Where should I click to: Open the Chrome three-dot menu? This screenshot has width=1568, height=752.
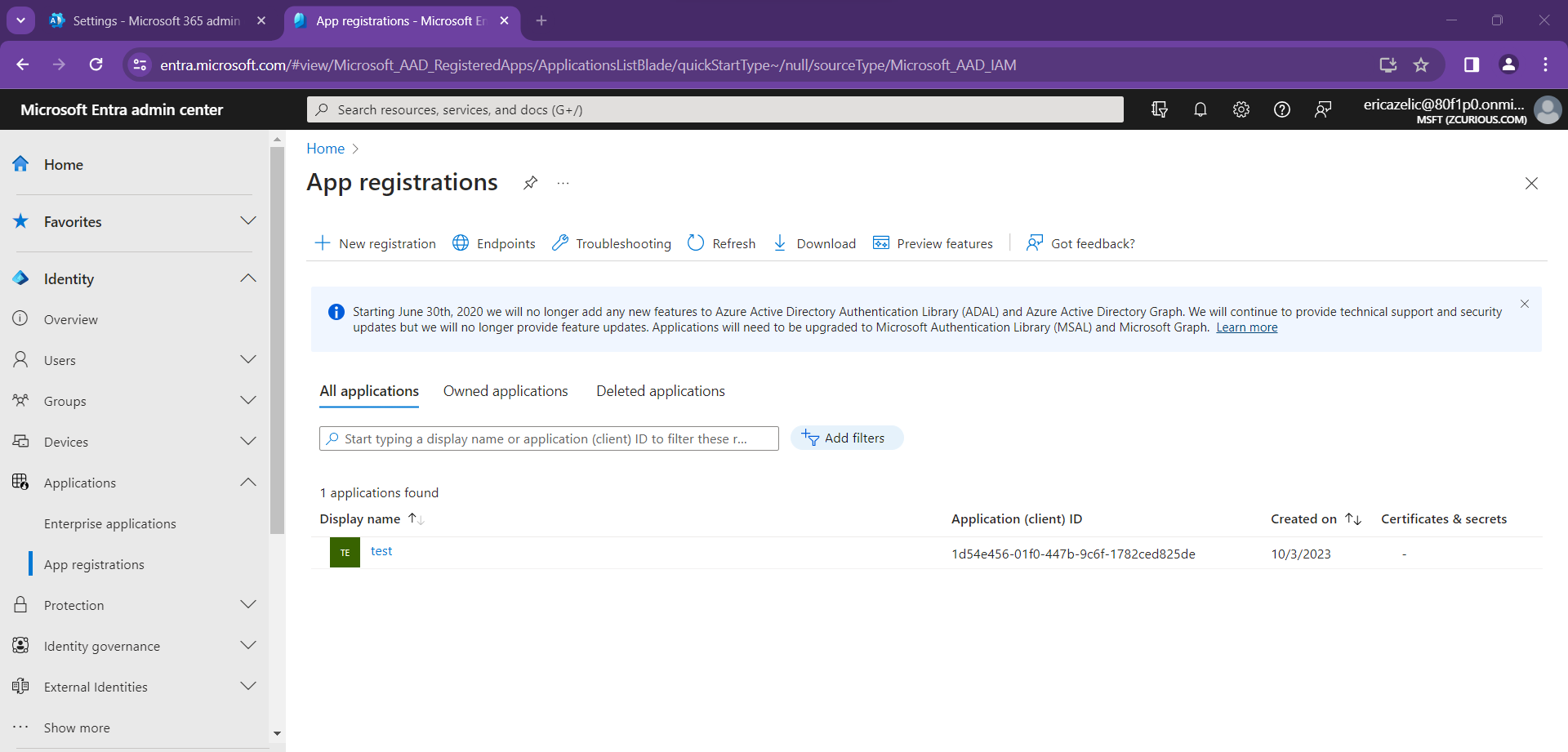coord(1545,65)
